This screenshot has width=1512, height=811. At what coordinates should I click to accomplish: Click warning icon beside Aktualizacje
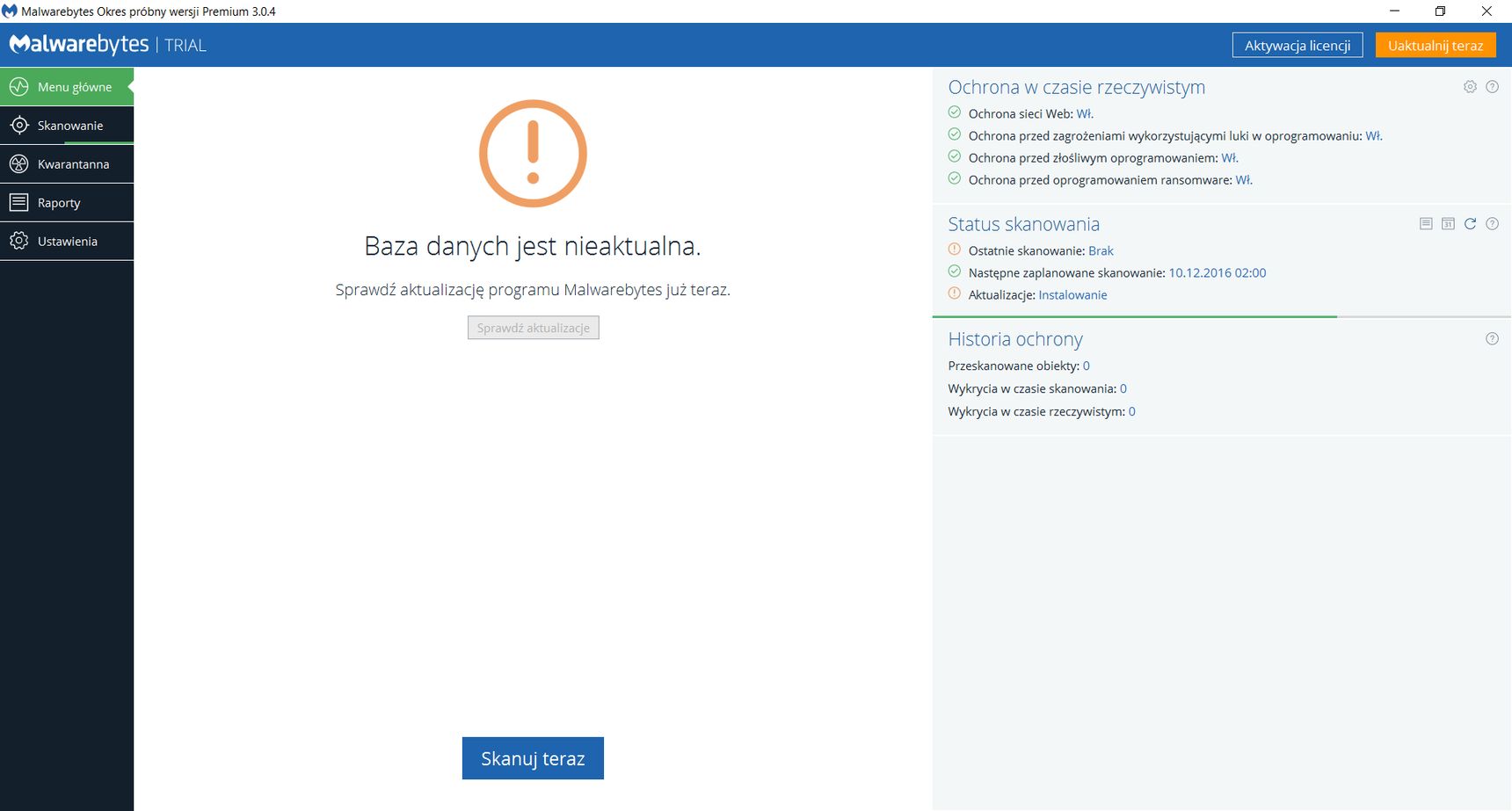pyautogui.click(x=955, y=293)
